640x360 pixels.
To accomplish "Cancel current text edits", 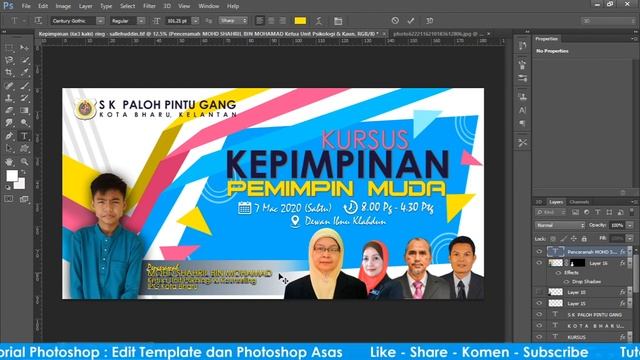I will [395, 20].
